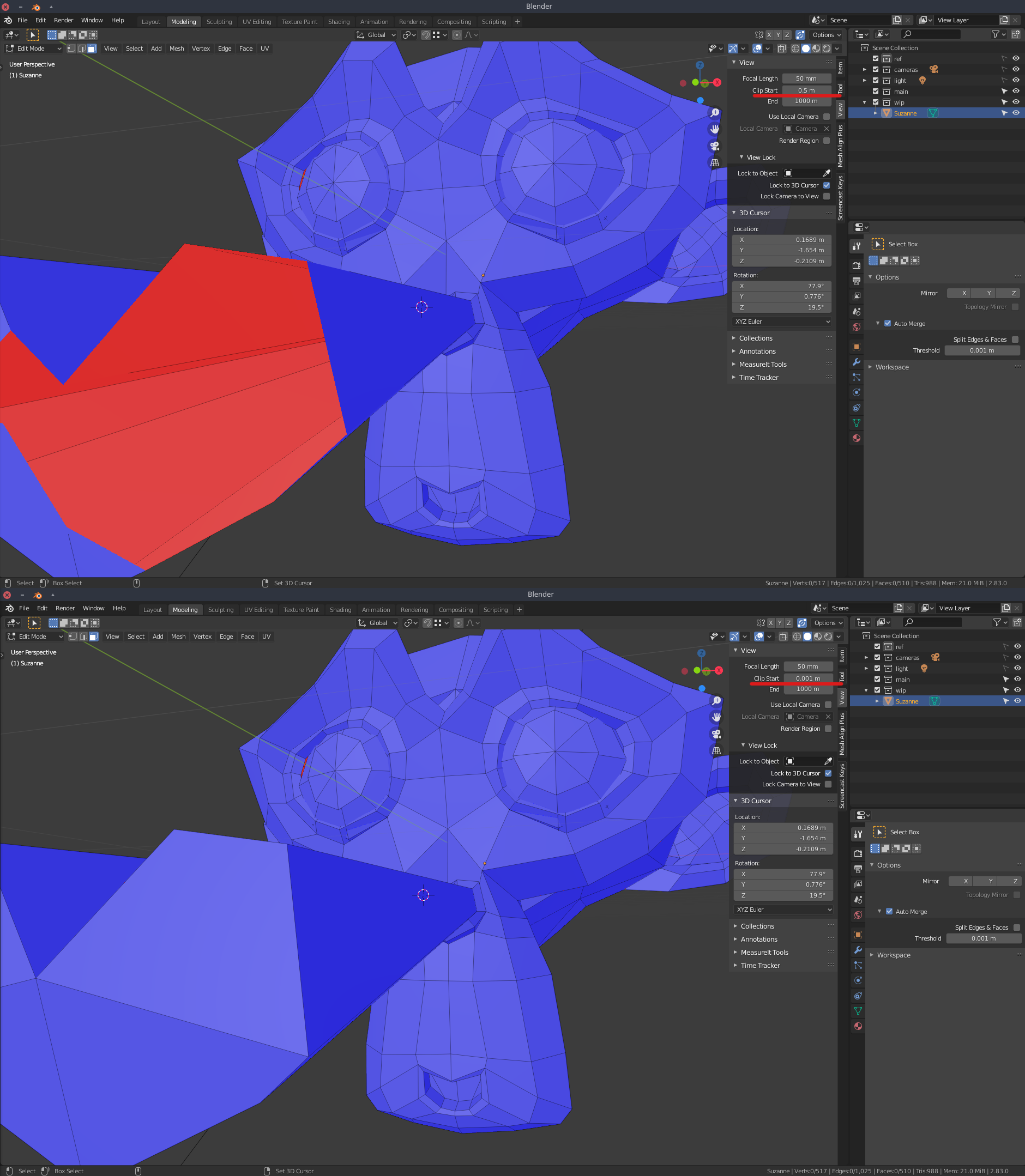Expand Time Tracker panel in lower sidebar
The image size is (1025, 1176).
[759, 965]
